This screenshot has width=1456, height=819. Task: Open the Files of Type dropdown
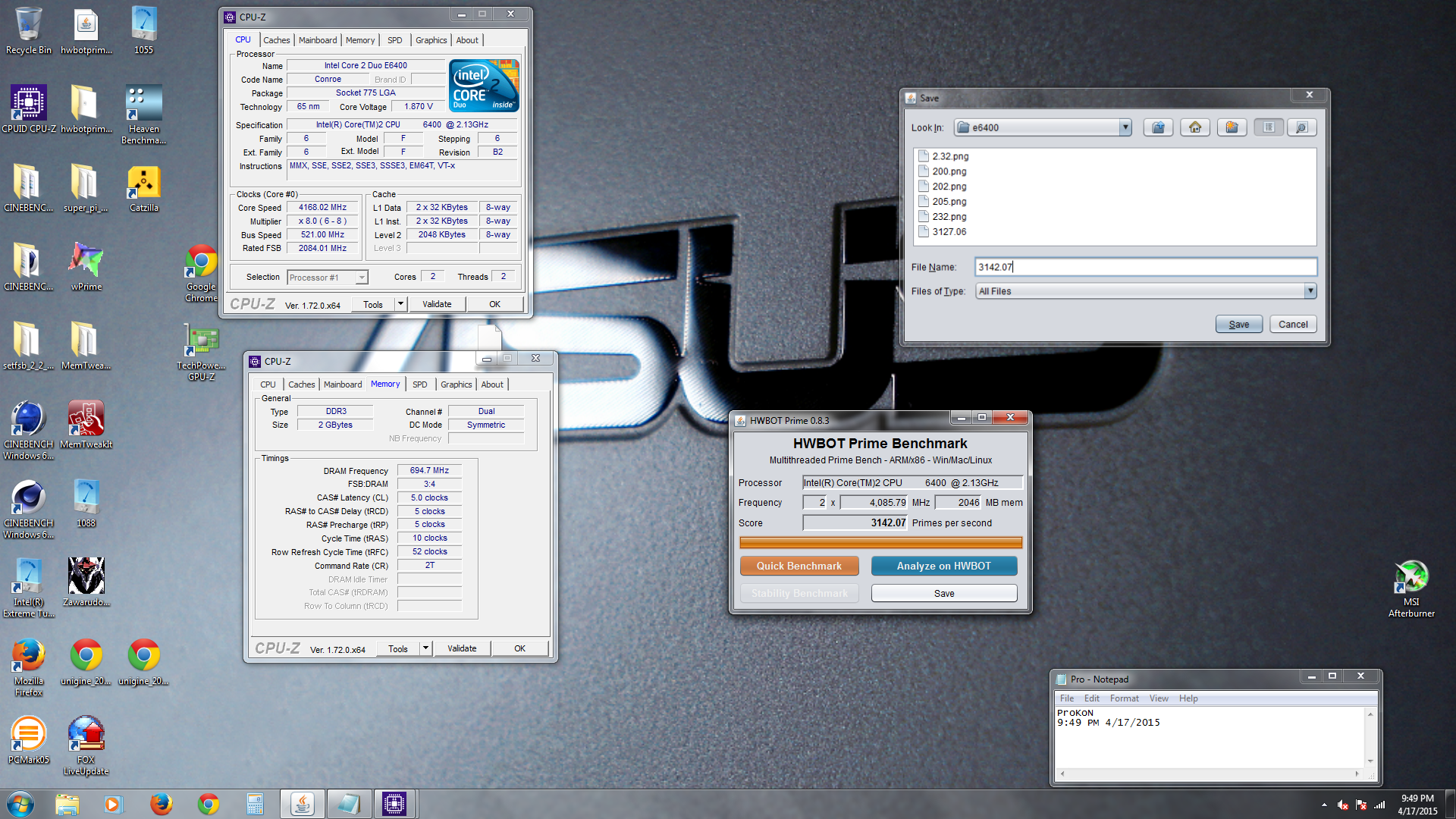(1310, 291)
